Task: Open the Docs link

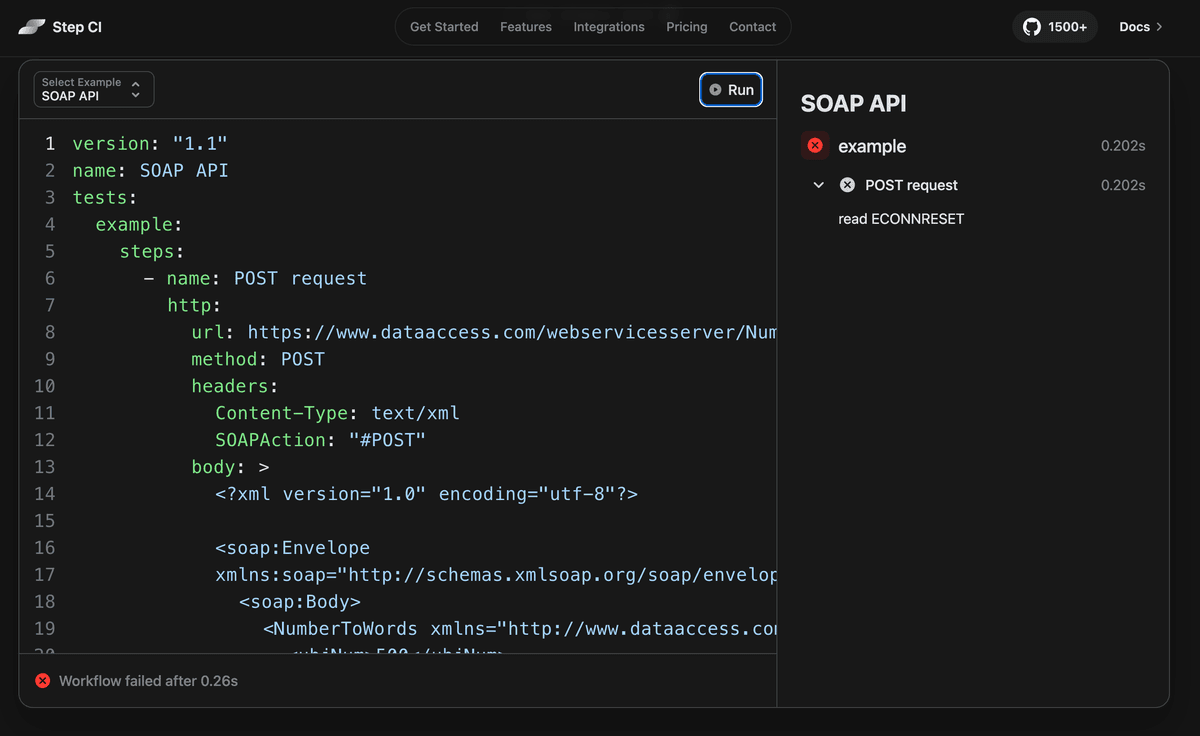Action: coord(1134,27)
